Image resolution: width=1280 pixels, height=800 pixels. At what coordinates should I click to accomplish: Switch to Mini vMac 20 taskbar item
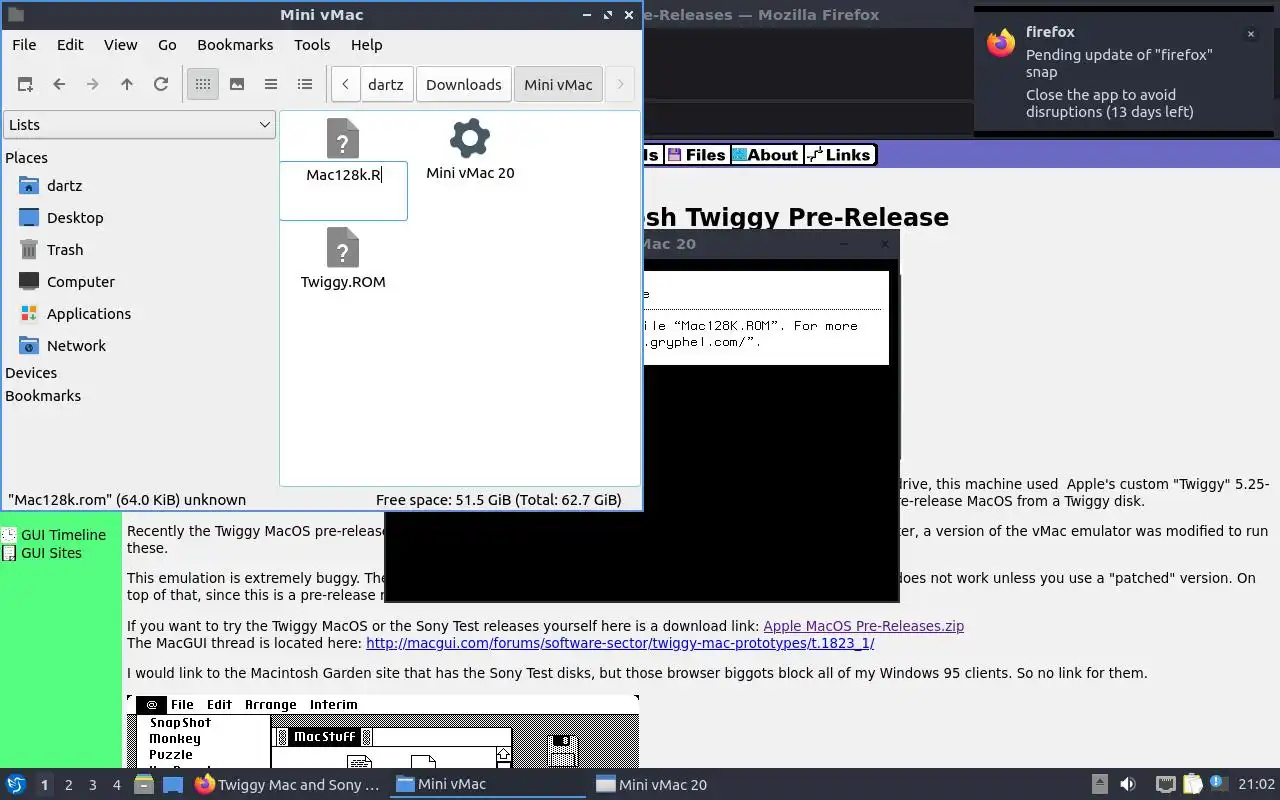(x=689, y=785)
